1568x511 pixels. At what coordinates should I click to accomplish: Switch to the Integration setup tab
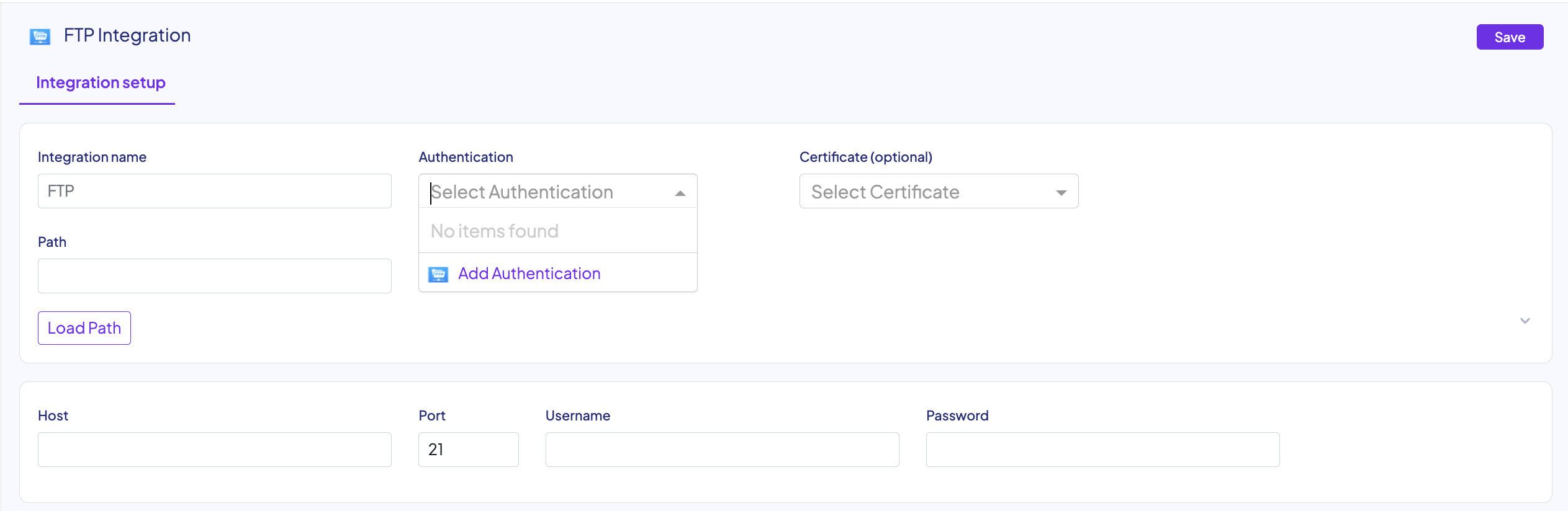click(x=101, y=83)
